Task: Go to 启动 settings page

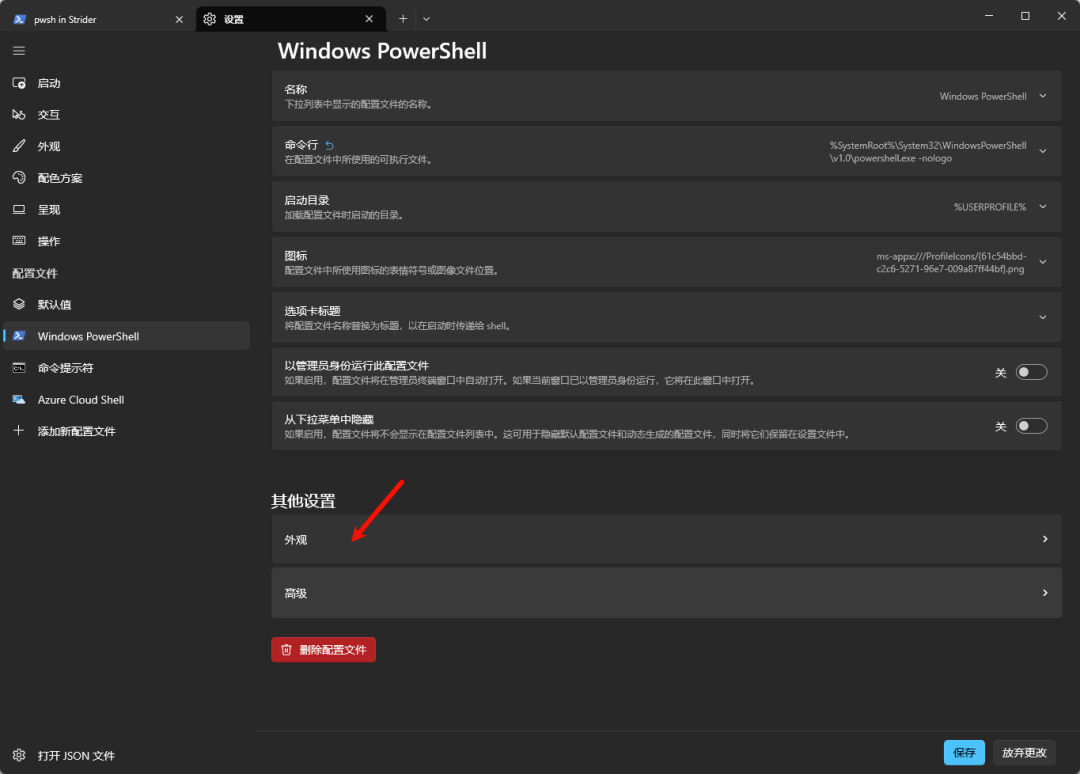Action: 127,83
